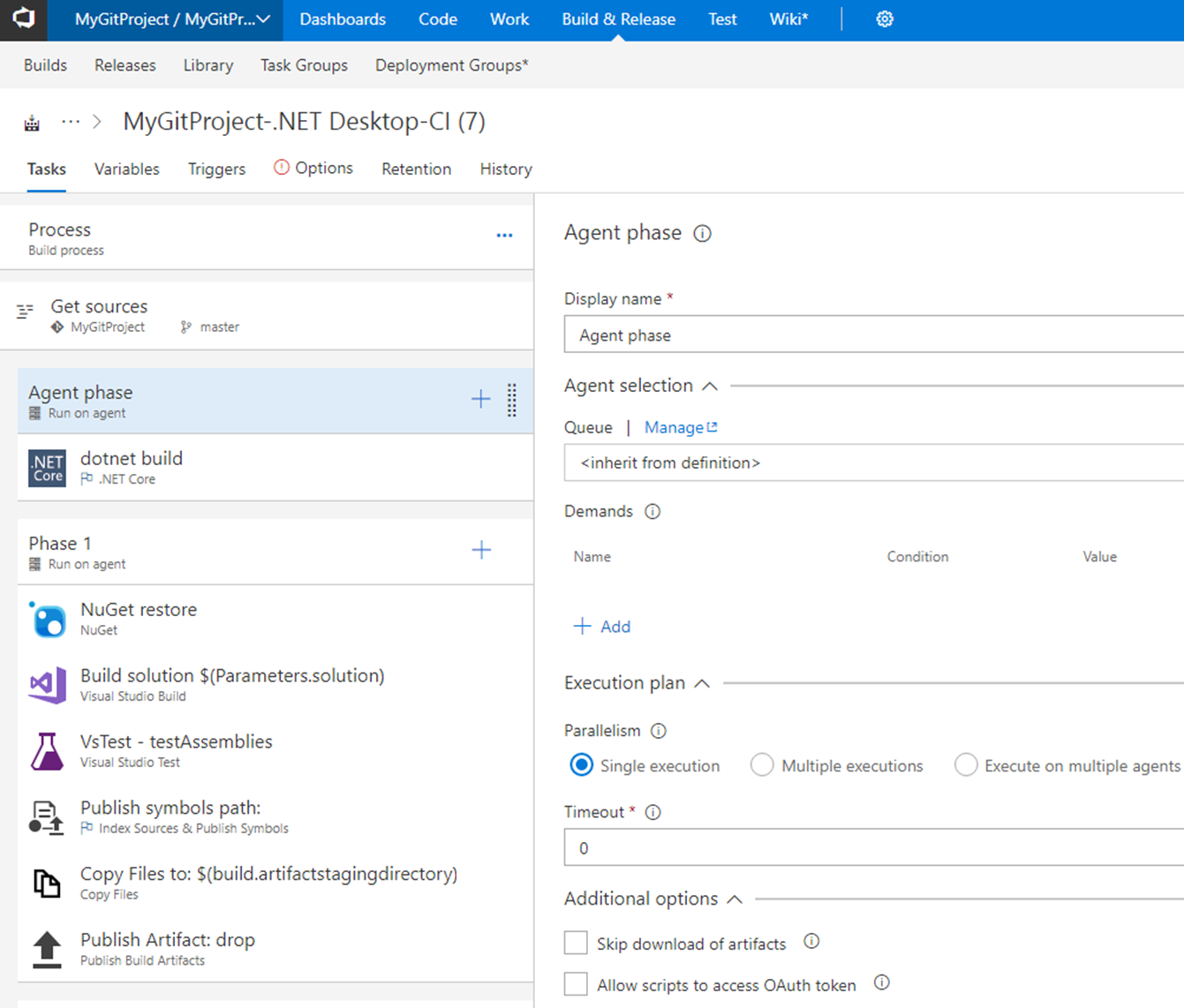This screenshot has height=1008, width=1184.
Task: Open the Process more options ellipsis
Action: click(504, 236)
